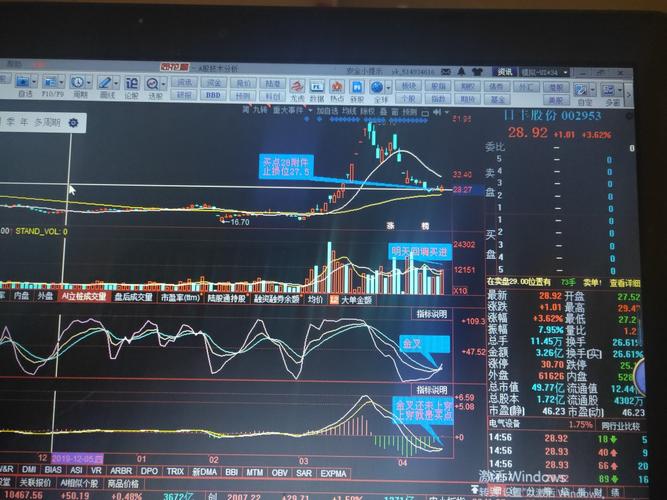
Task: Select the 陆股通持股 tab
Action: coord(227,299)
